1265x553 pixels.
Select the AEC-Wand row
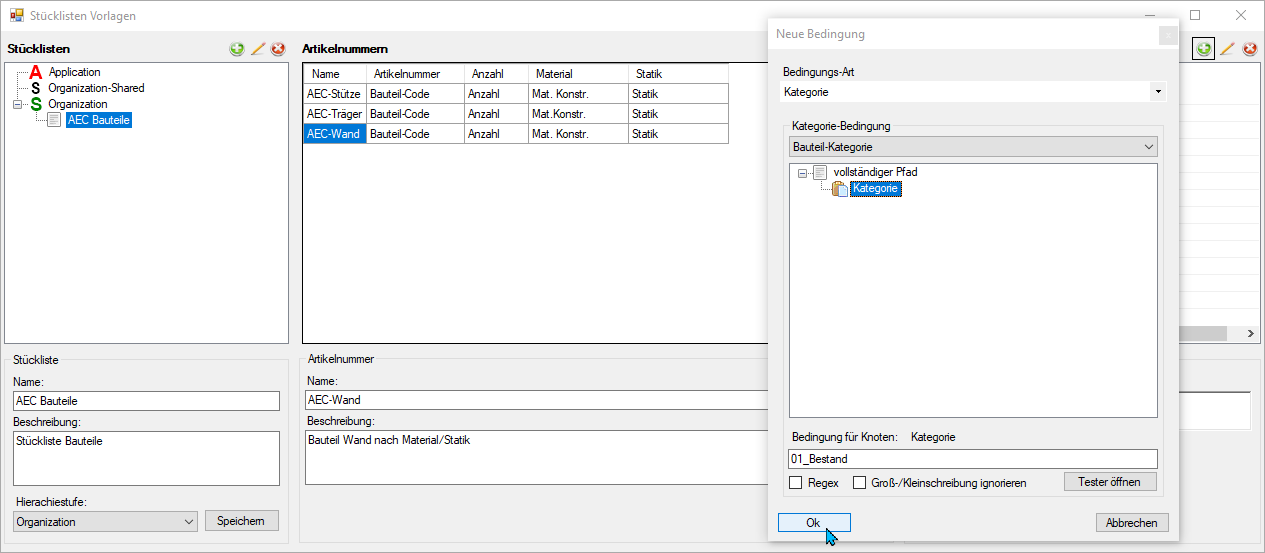coord(516,134)
